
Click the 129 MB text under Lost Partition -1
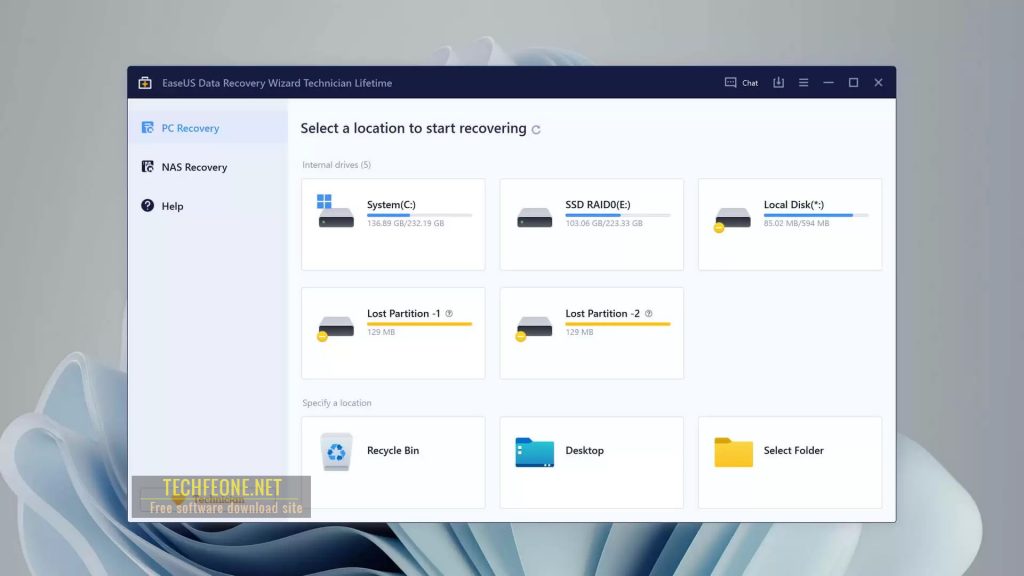pyautogui.click(x=381, y=332)
